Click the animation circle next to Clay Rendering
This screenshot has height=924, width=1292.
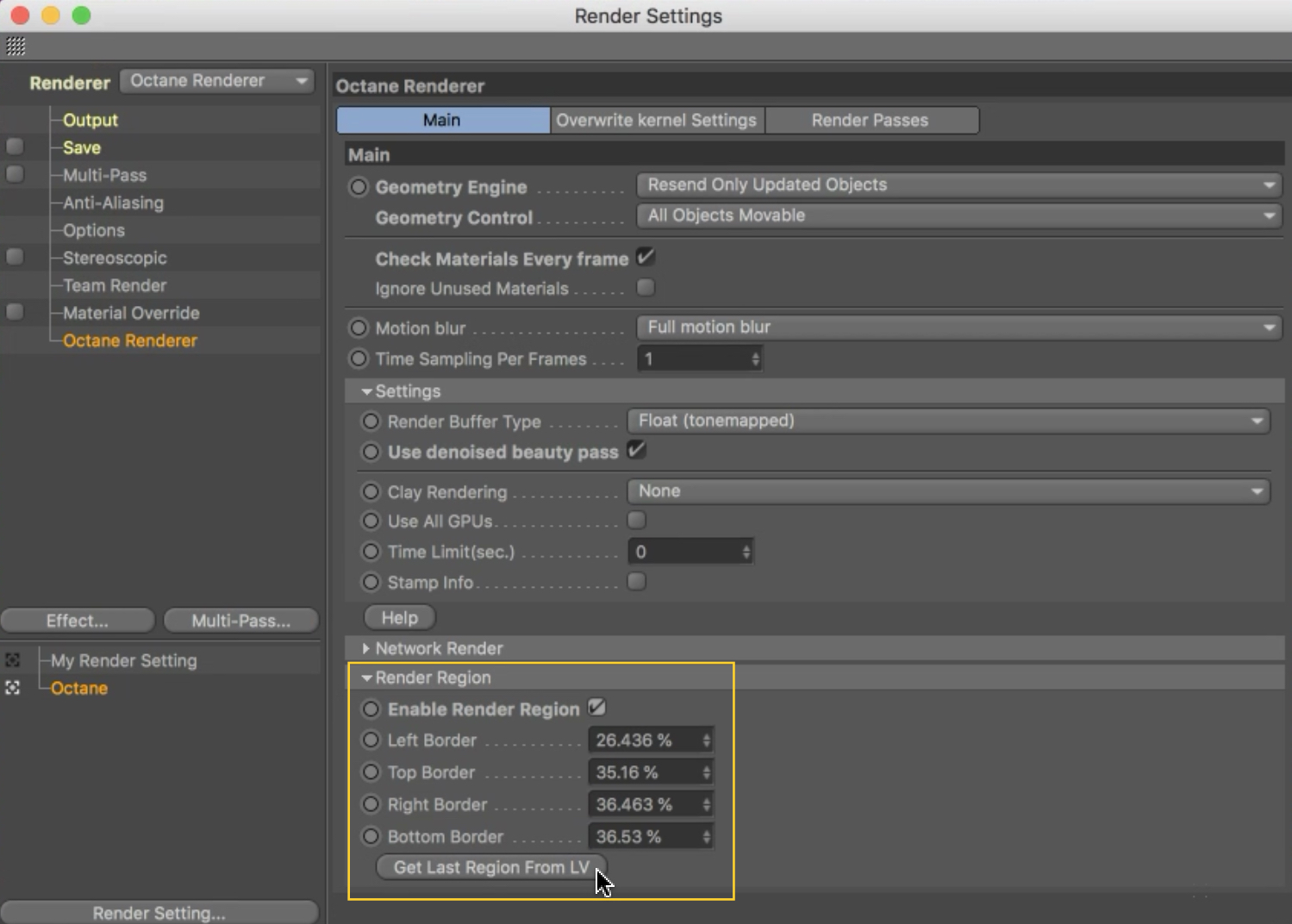371,491
